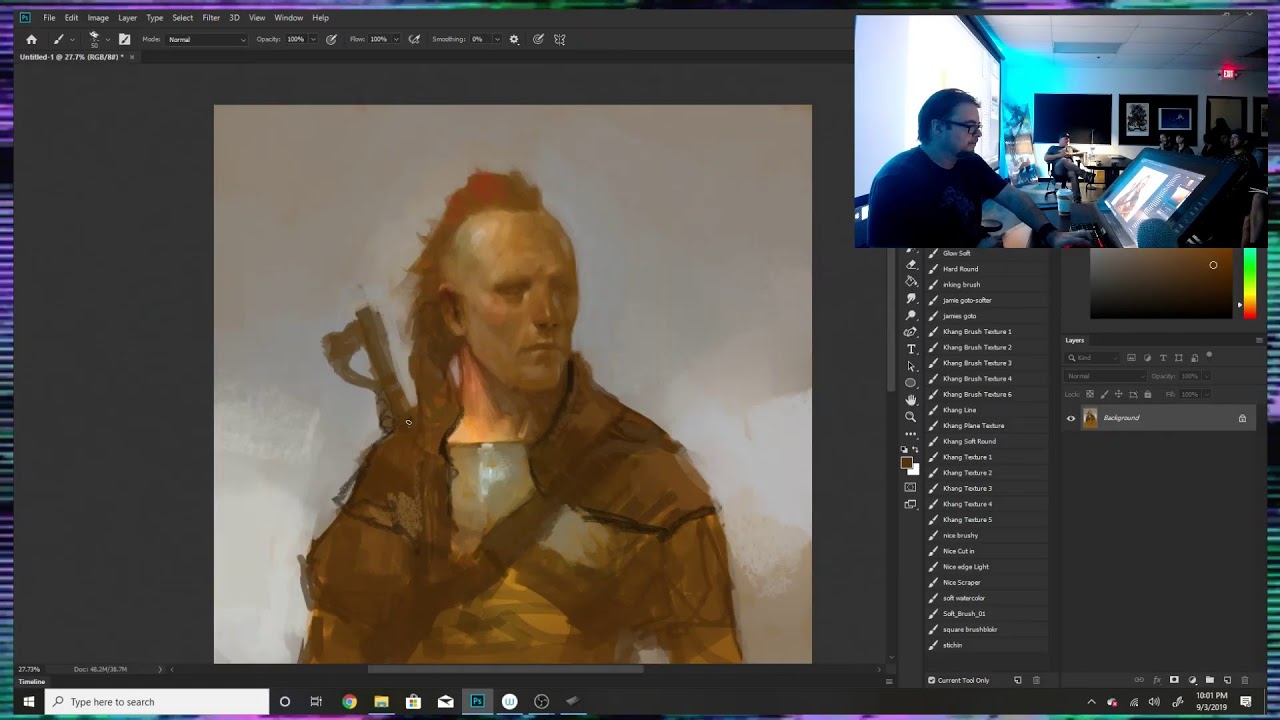Open the brush tool preset picker dropdown
This screenshot has height=720, width=1280.
[x=64, y=39]
